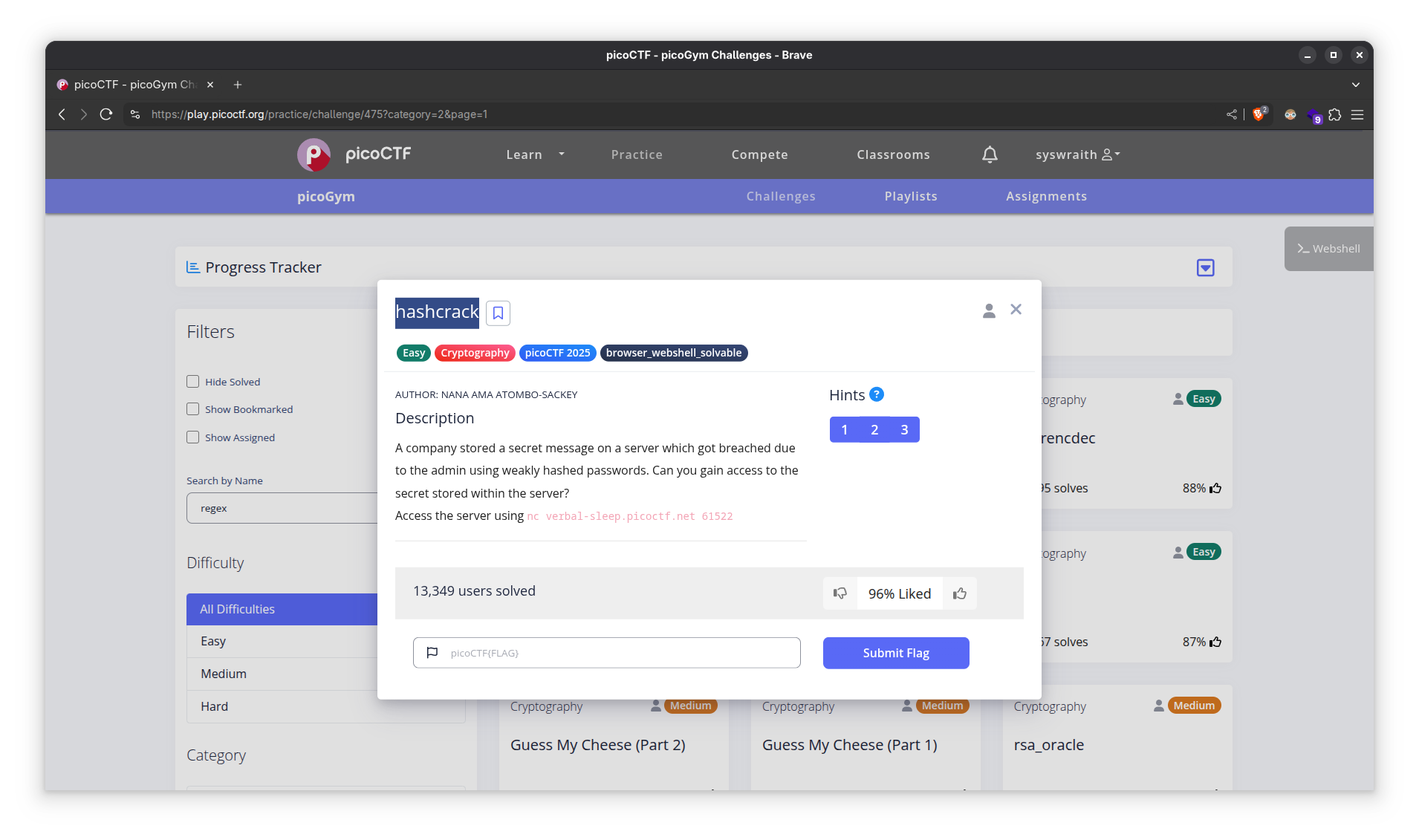Close the picoCTF browser tab
Screen dimensions: 1419x840
tap(210, 85)
